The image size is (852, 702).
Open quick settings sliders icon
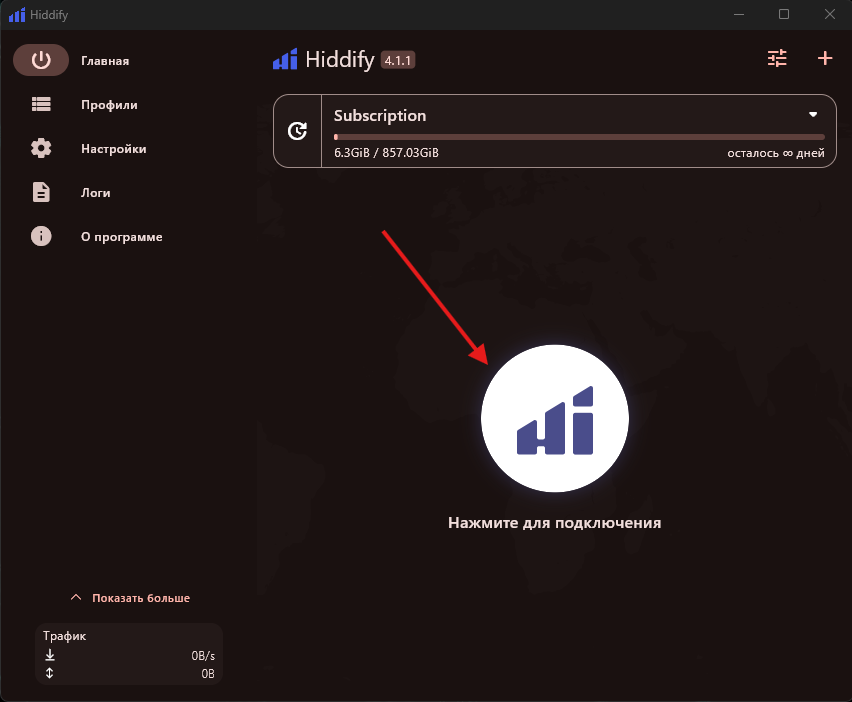tap(777, 58)
